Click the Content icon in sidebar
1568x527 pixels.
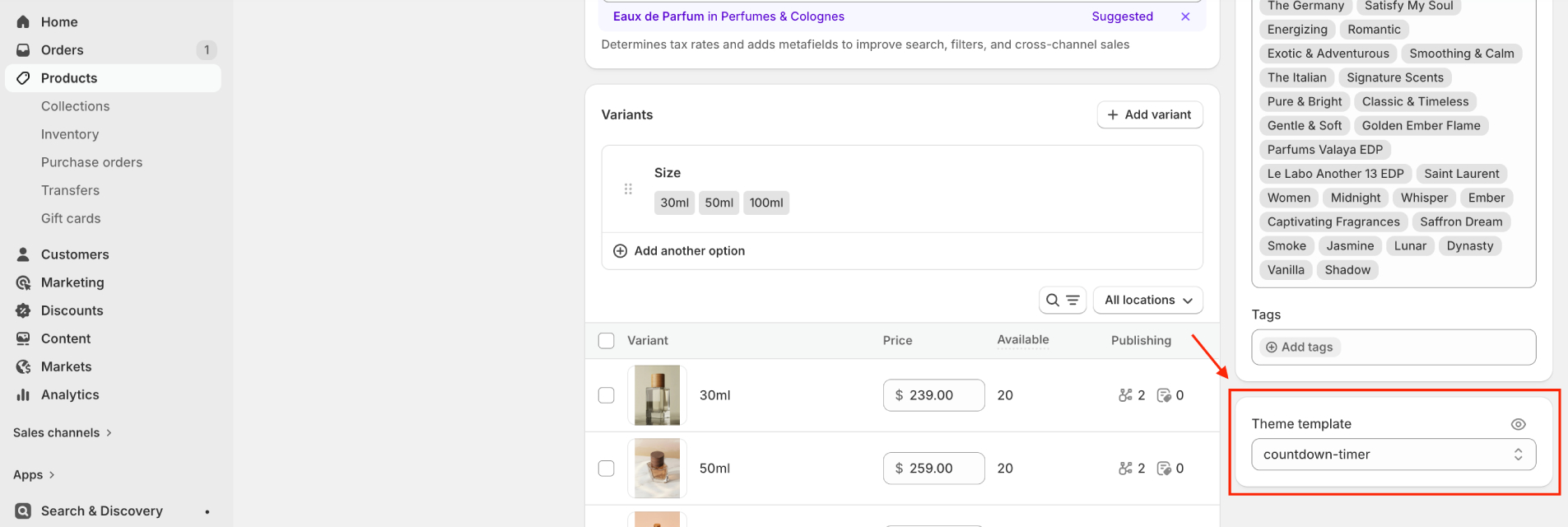(23, 338)
